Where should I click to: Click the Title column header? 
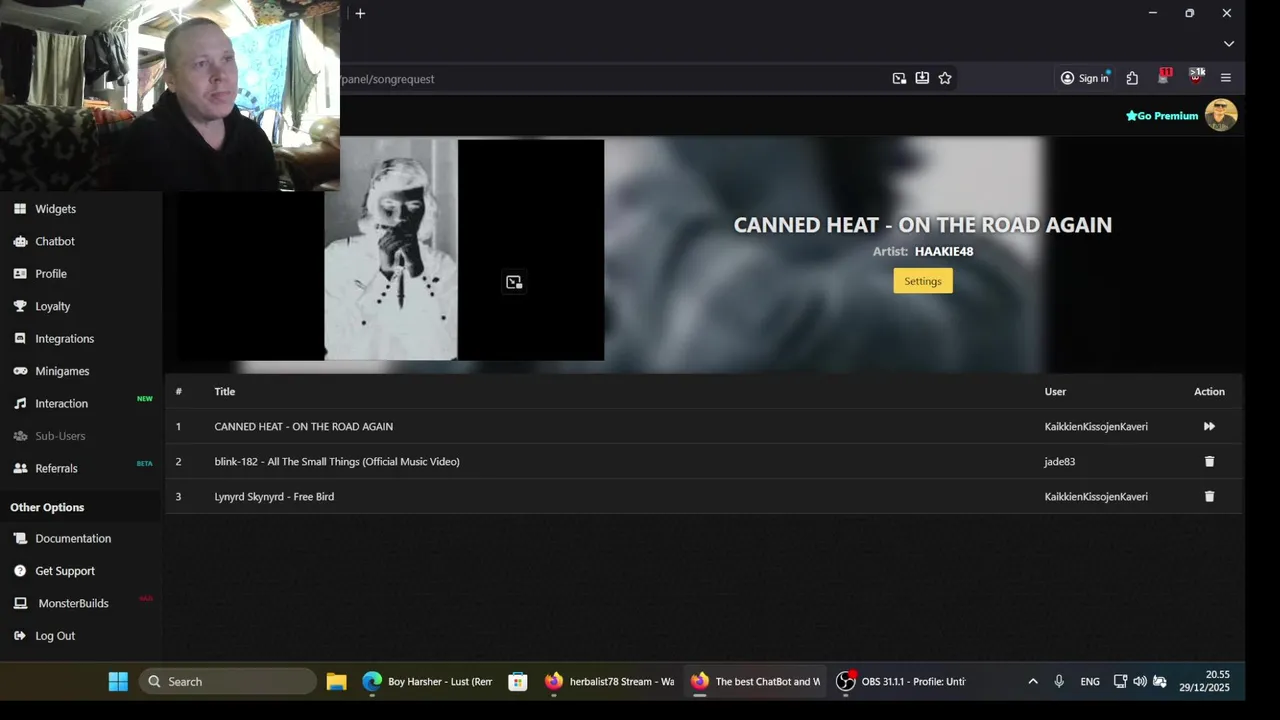[225, 392]
